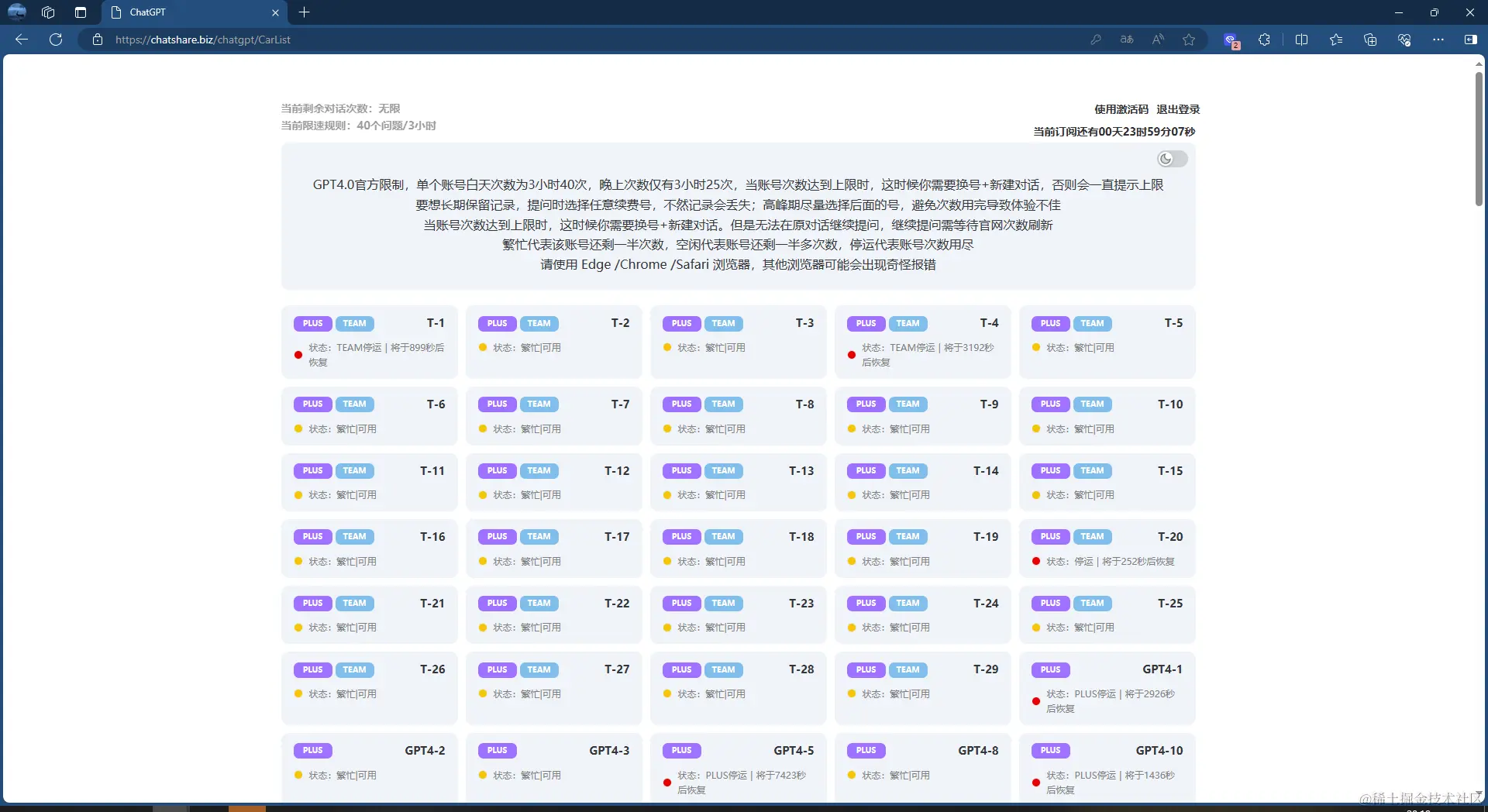Add this page to favorites (star)

(1189, 40)
